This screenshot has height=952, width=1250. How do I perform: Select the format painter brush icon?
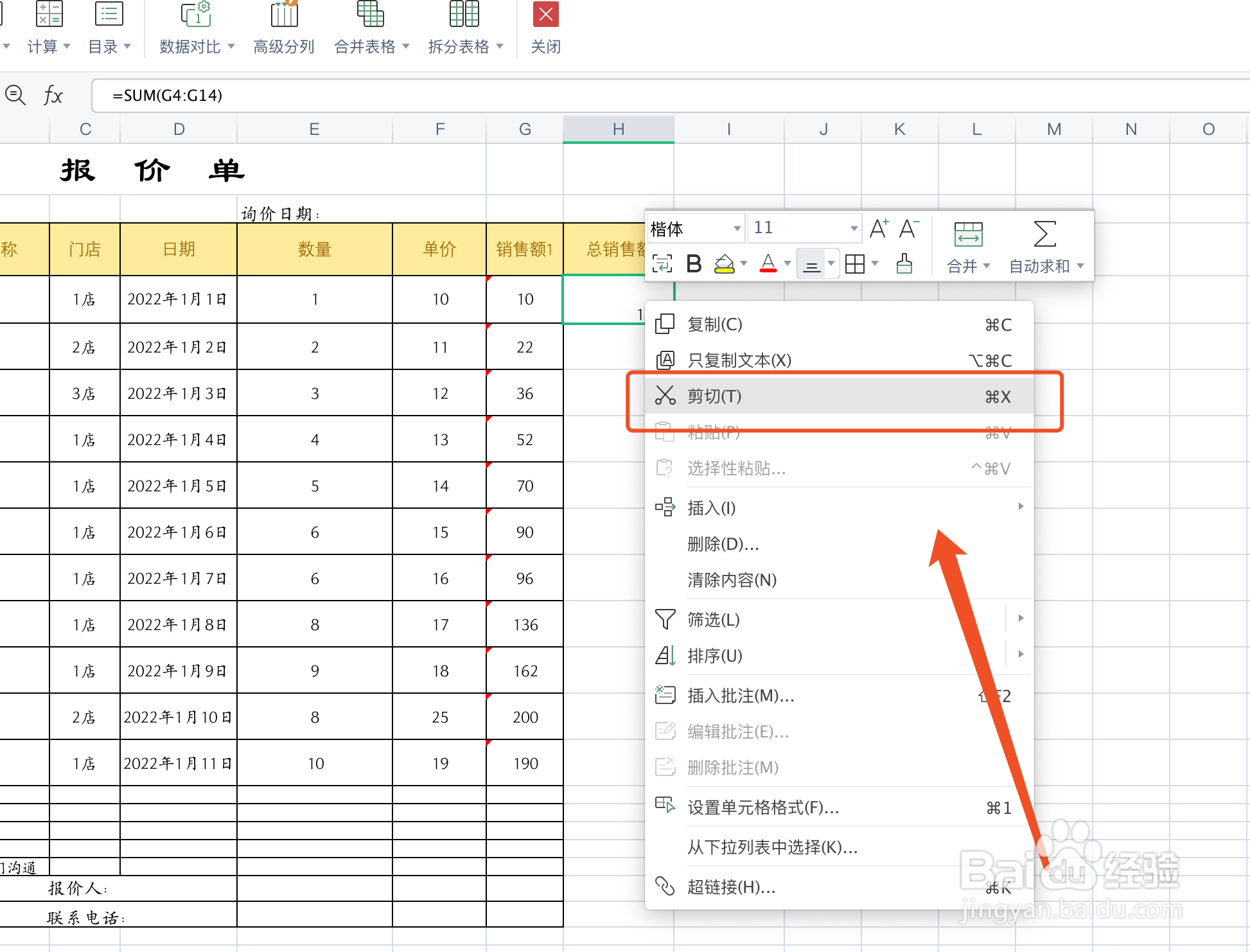click(x=904, y=263)
